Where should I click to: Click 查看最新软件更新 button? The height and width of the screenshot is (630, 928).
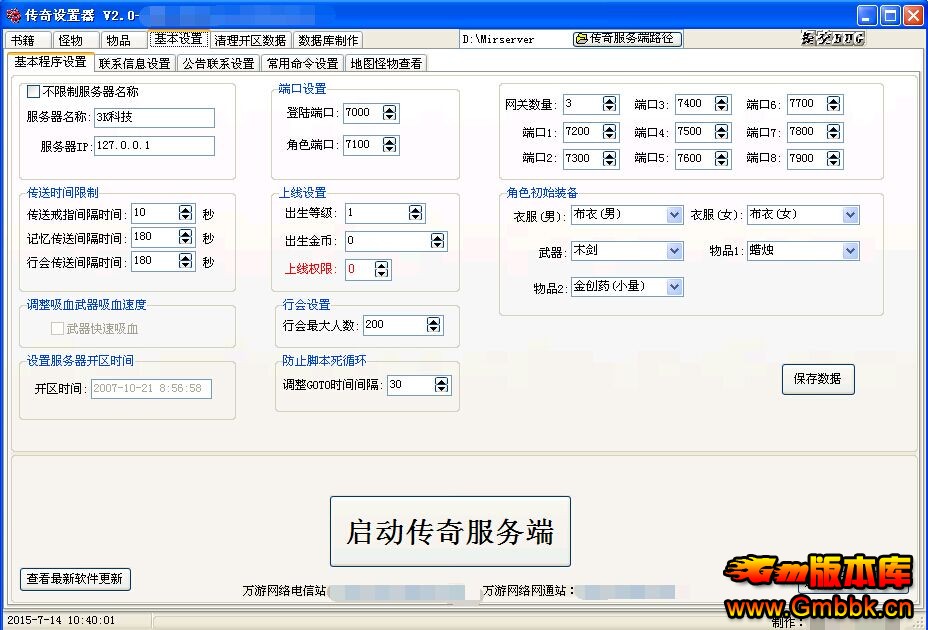click(76, 579)
